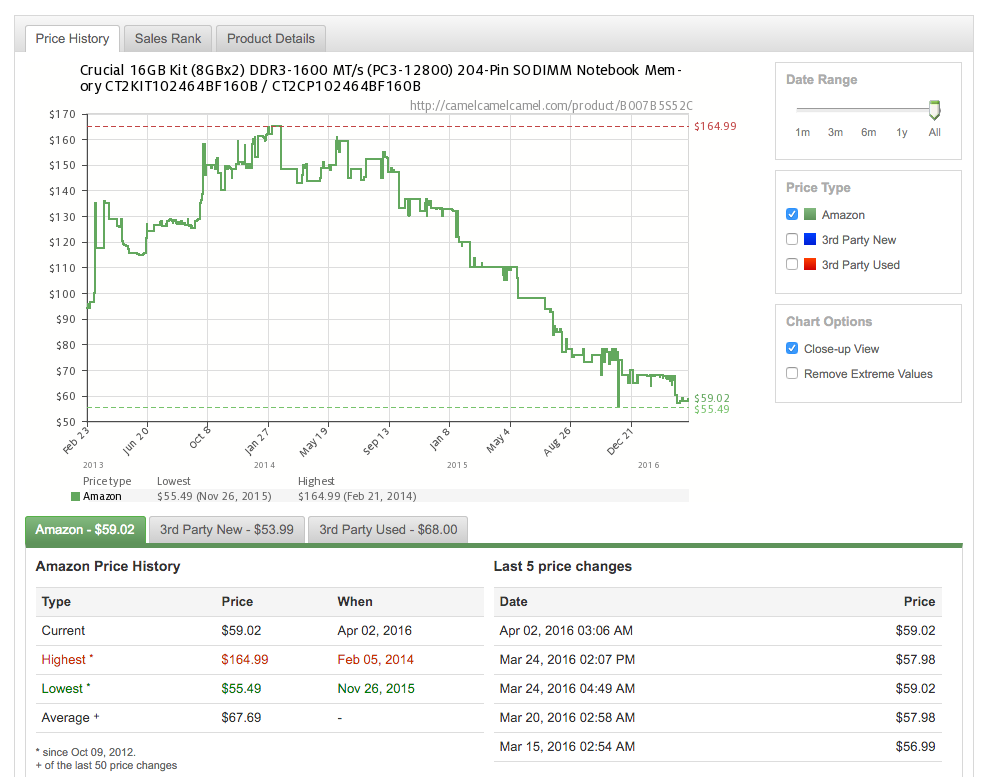Click the Dec 21 x-axis label

click(x=619, y=440)
